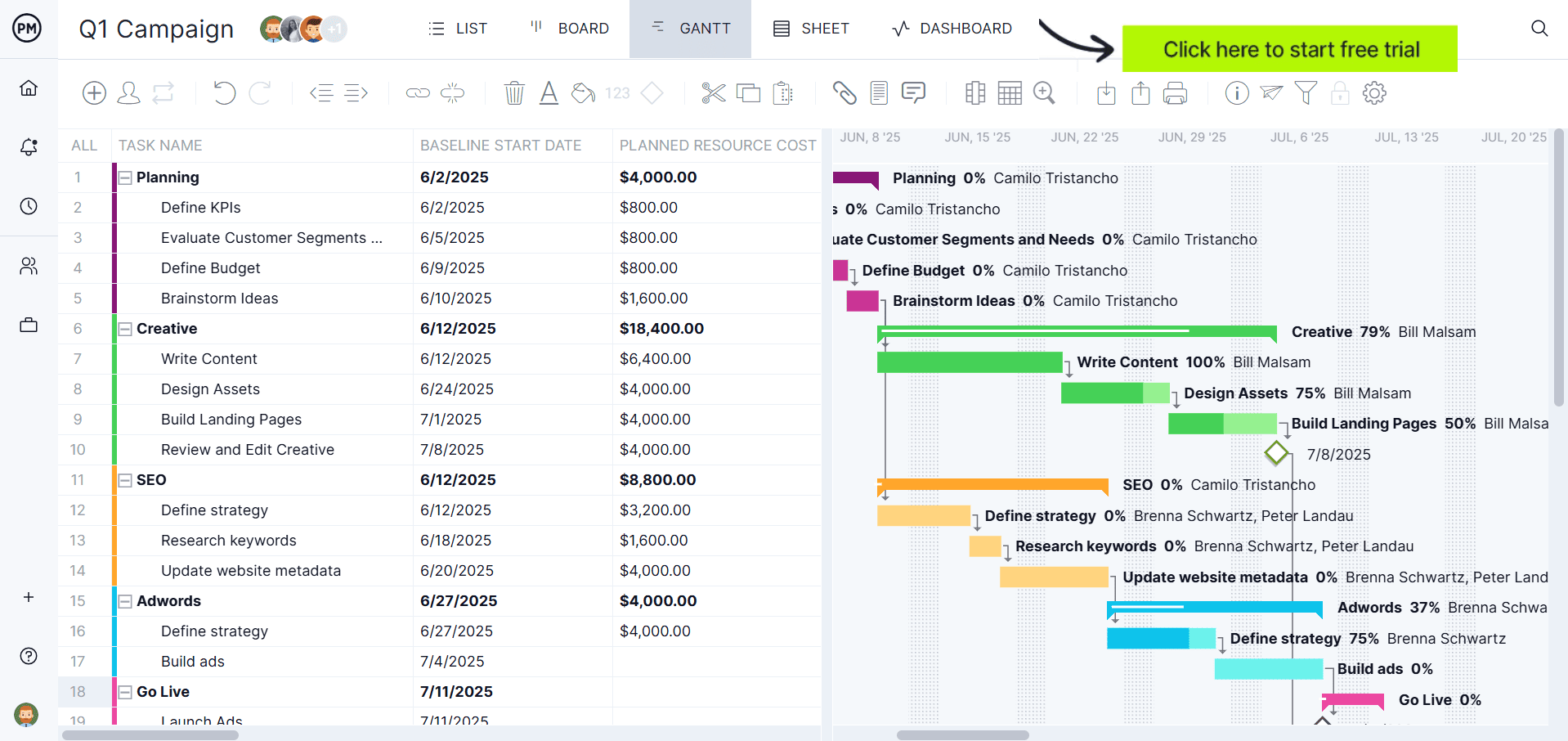Open the filter icon
The image size is (1568, 741).
[x=1304, y=92]
